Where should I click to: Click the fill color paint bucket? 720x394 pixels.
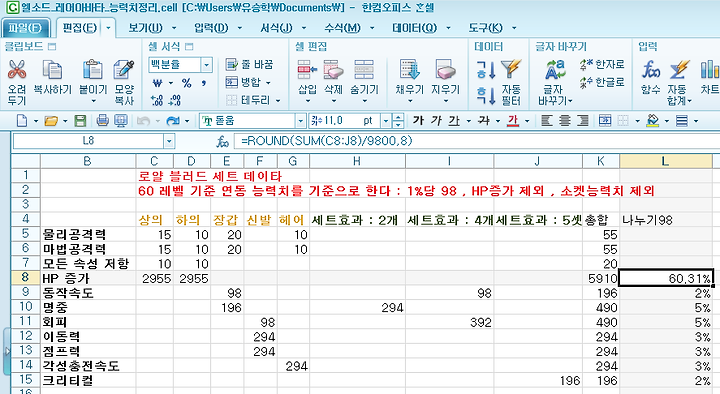click(652, 121)
